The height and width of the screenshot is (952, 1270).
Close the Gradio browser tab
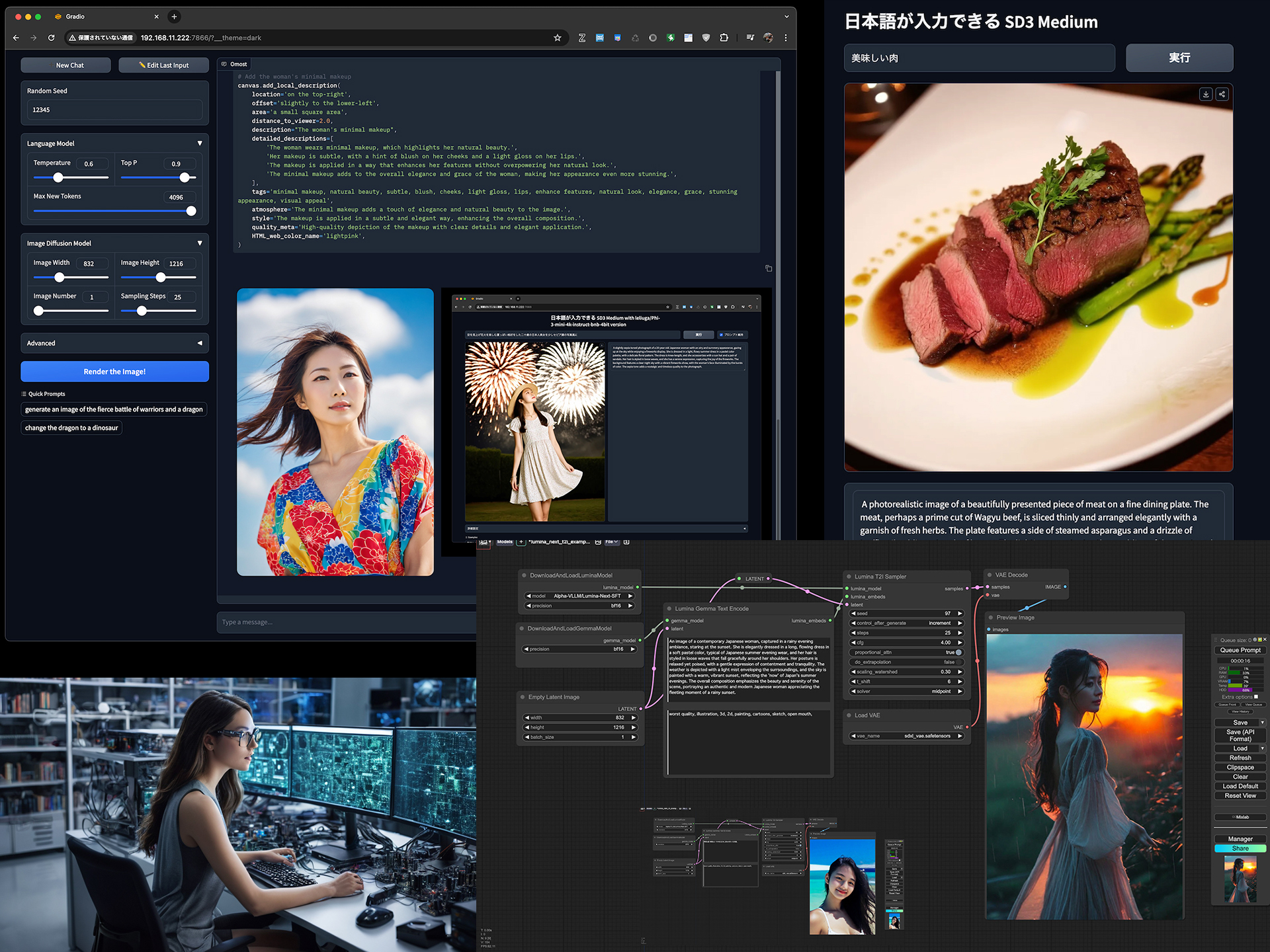[156, 17]
